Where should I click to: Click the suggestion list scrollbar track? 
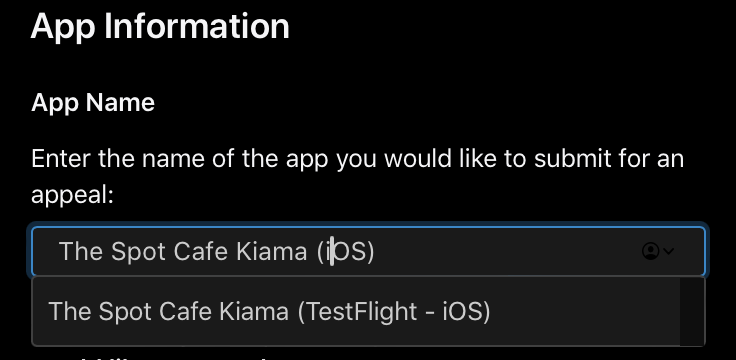coord(692,311)
